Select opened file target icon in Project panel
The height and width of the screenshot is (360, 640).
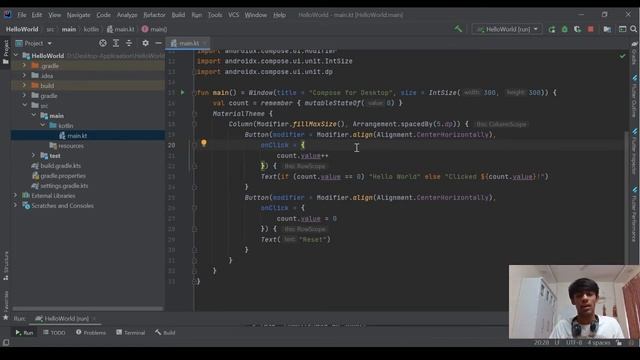click(103, 43)
